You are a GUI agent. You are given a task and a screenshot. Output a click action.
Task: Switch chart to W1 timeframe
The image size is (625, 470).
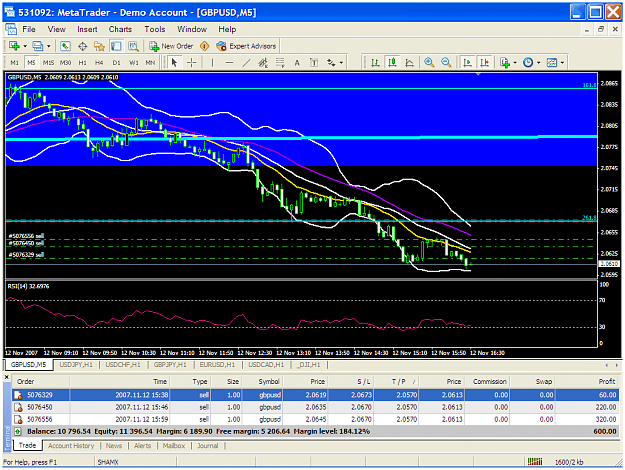134,63
